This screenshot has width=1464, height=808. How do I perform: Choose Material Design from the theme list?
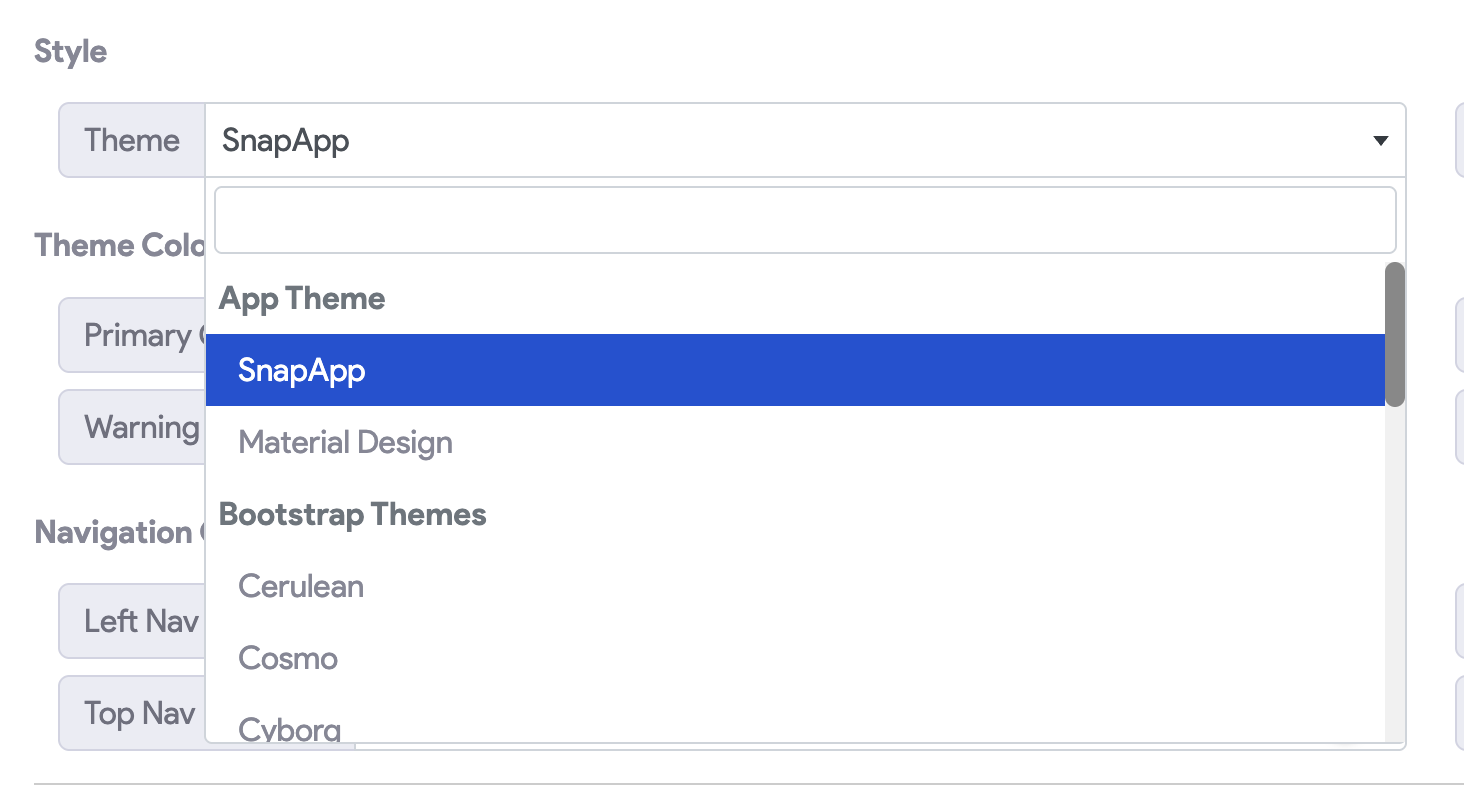[x=345, y=442]
